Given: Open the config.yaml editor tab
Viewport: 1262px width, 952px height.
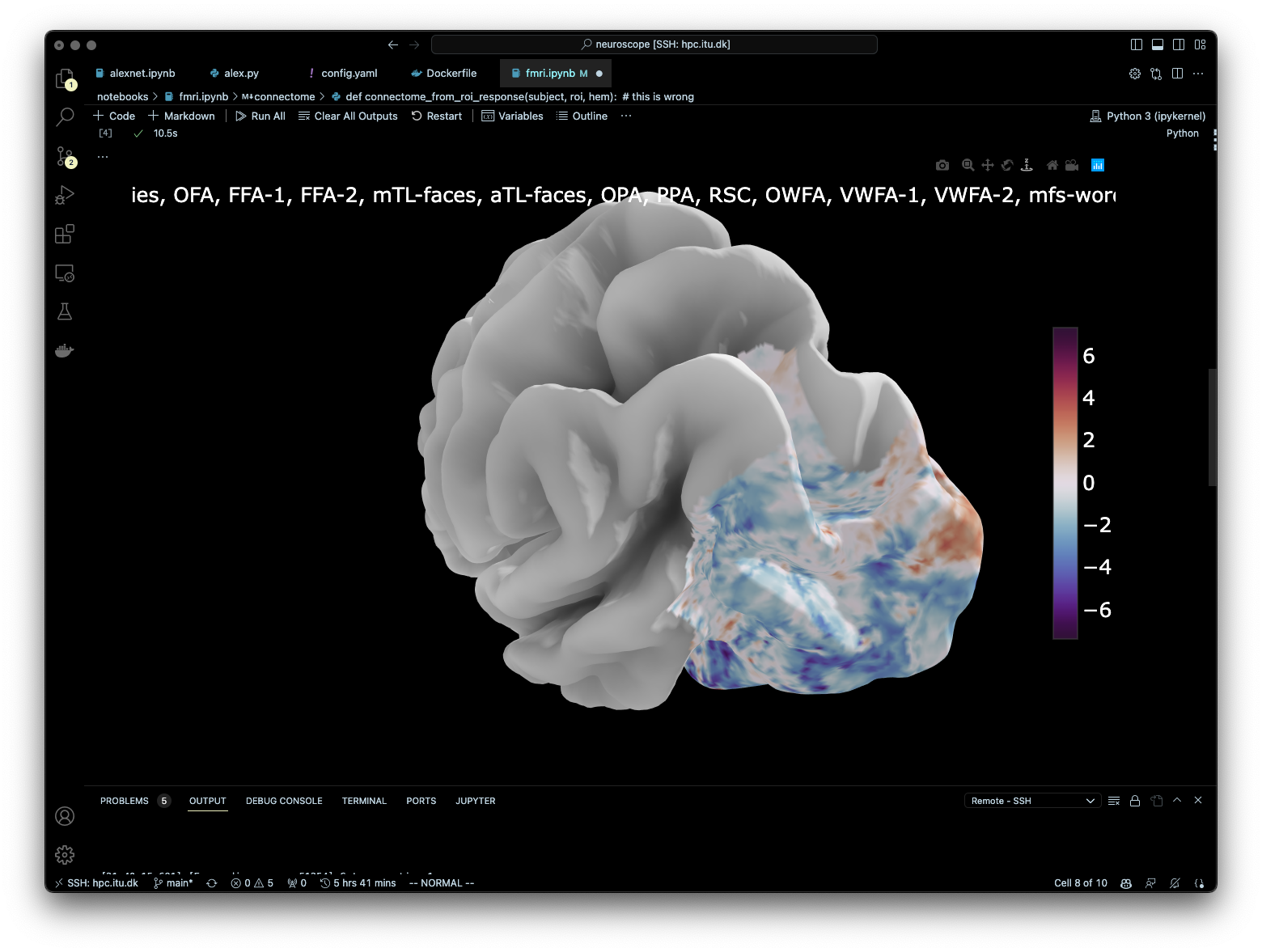Looking at the screenshot, I should coord(348,73).
